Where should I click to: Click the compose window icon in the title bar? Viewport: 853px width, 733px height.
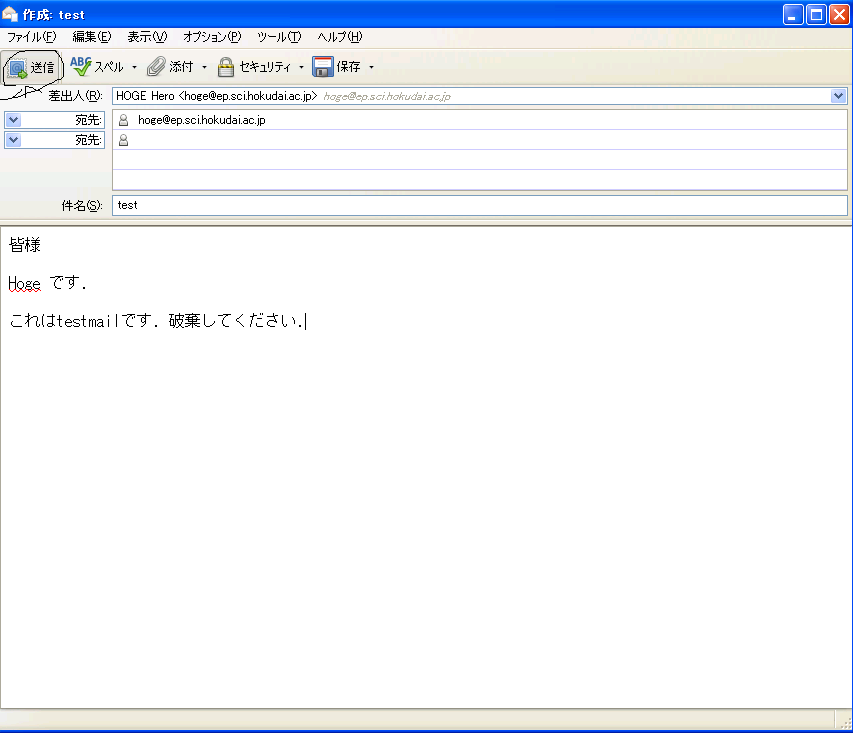(11, 15)
